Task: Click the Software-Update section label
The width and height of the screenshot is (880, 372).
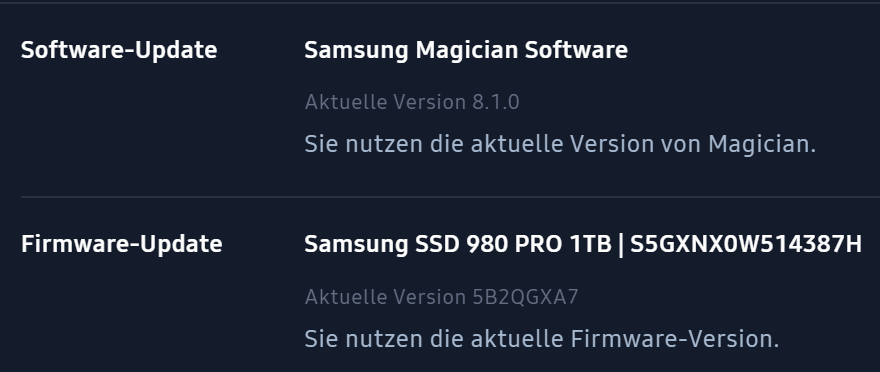Action: click(119, 50)
